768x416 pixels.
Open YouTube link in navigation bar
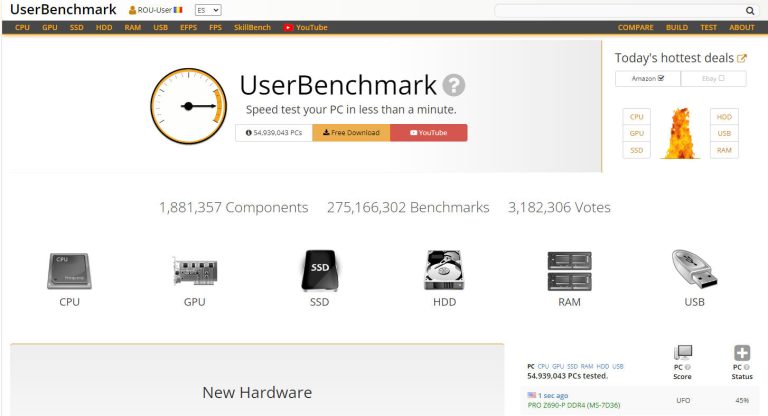pyautogui.click(x=306, y=27)
